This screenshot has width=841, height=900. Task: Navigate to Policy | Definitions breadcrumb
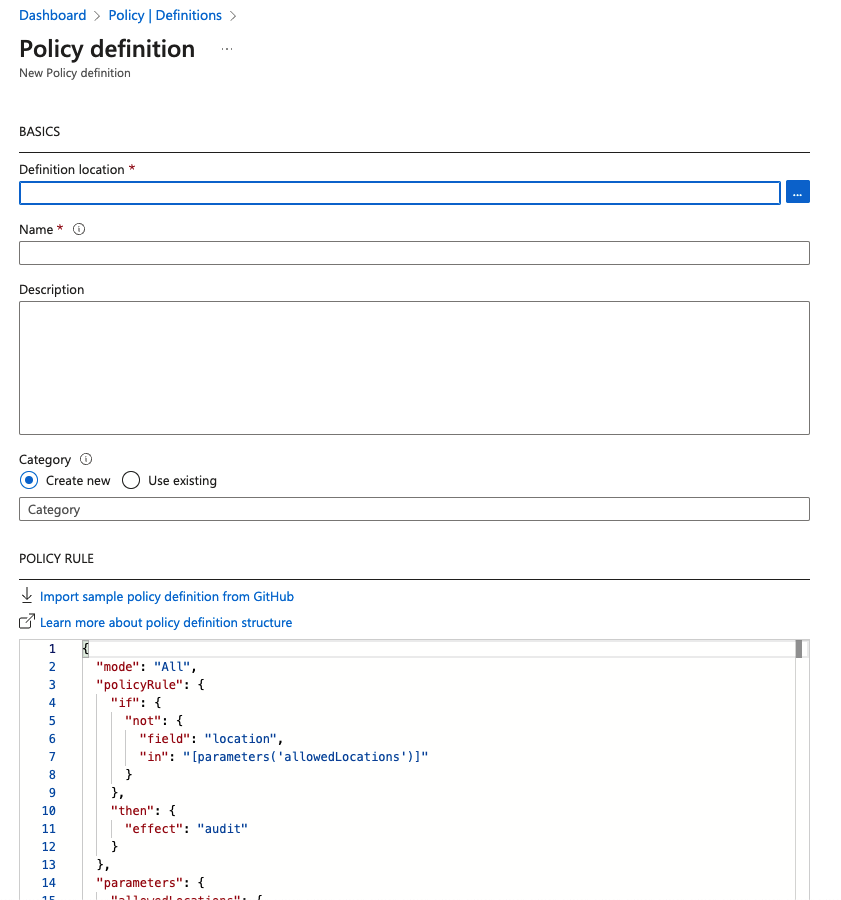pyautogui.click(x=165, y=15)
